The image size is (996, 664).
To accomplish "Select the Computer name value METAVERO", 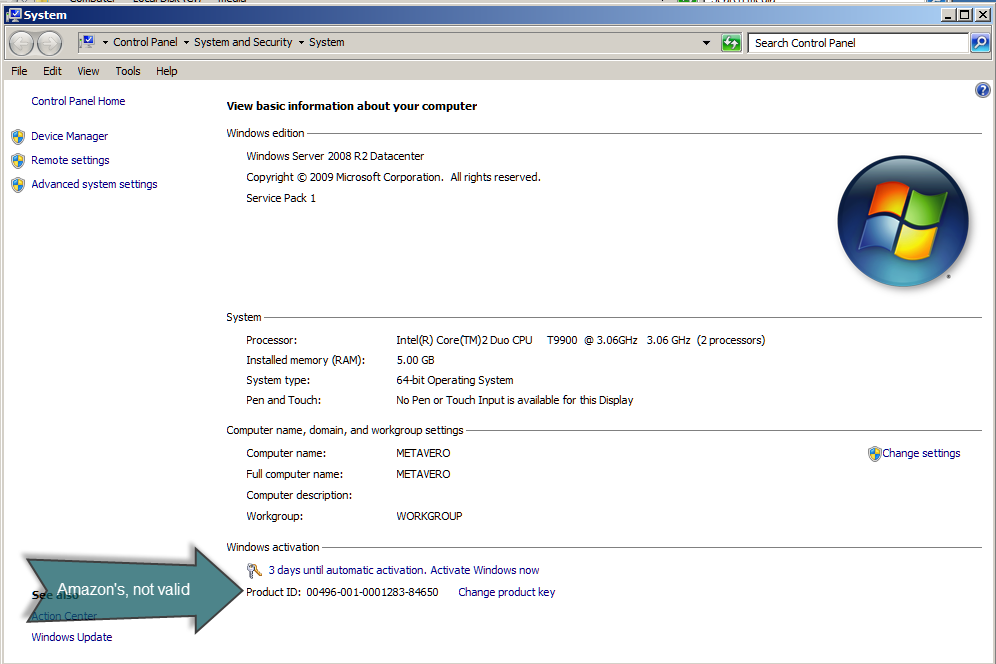I will [x=423, y=453].
